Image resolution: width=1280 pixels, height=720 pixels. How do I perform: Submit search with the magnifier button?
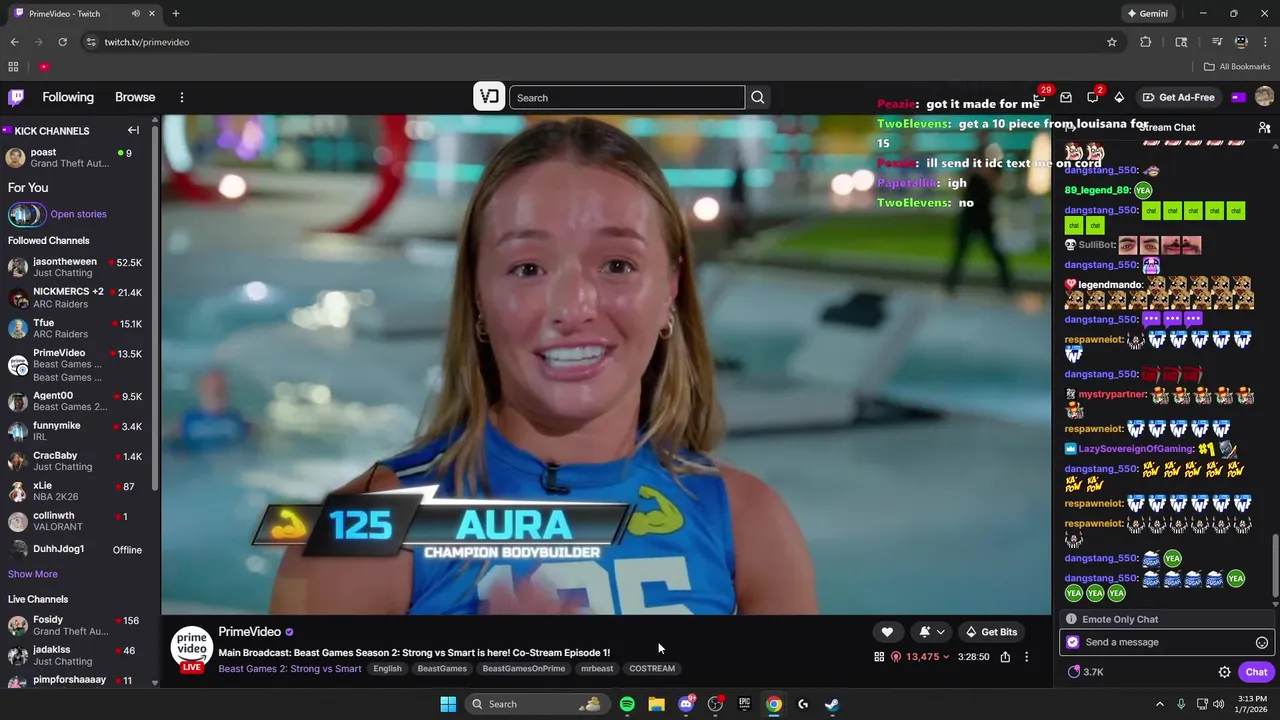758,97
